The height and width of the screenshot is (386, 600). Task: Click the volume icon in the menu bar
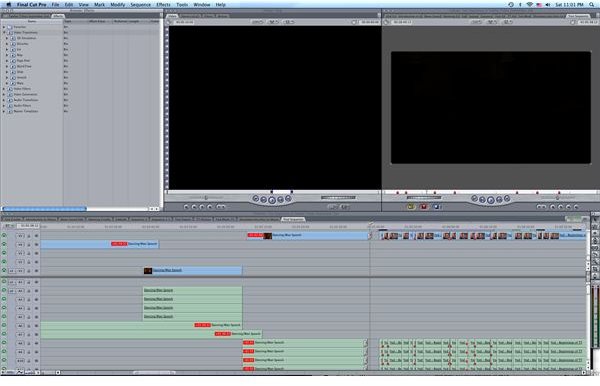548,5
